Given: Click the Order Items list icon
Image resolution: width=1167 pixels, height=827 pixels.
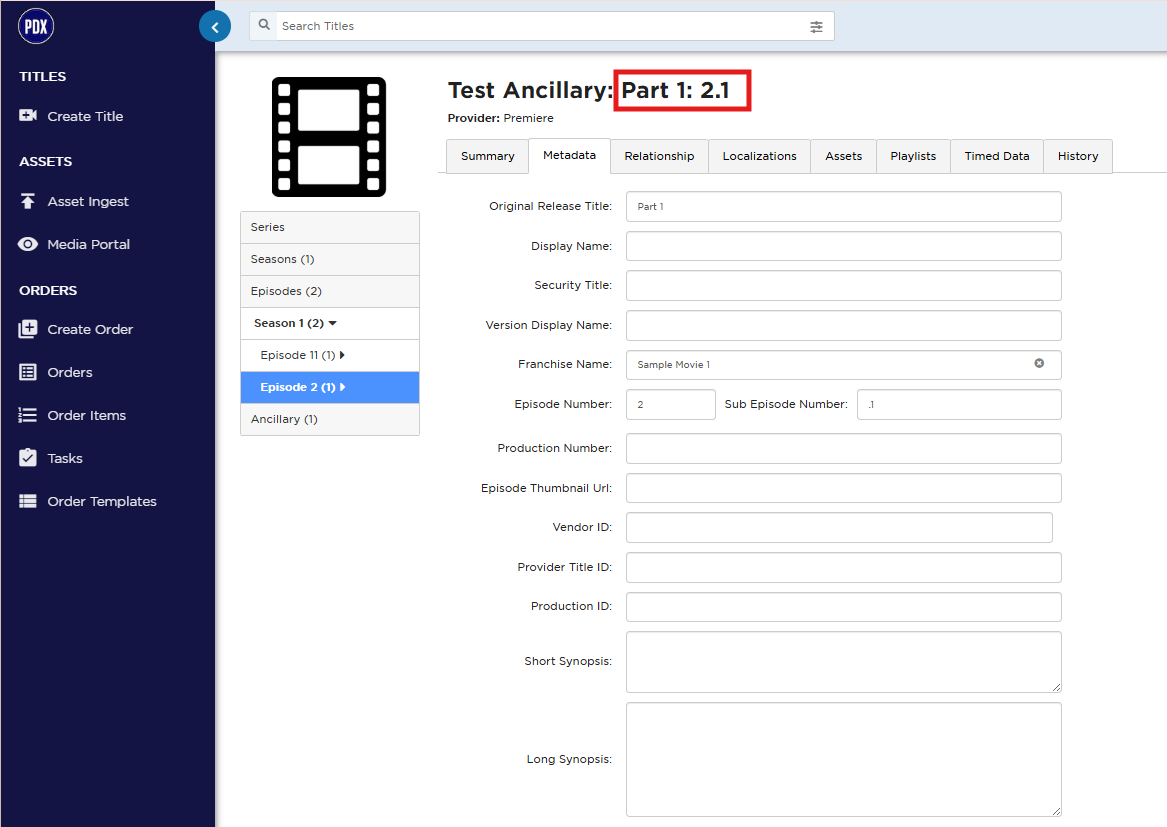Looking at the screenshot, I should (28, 415).
